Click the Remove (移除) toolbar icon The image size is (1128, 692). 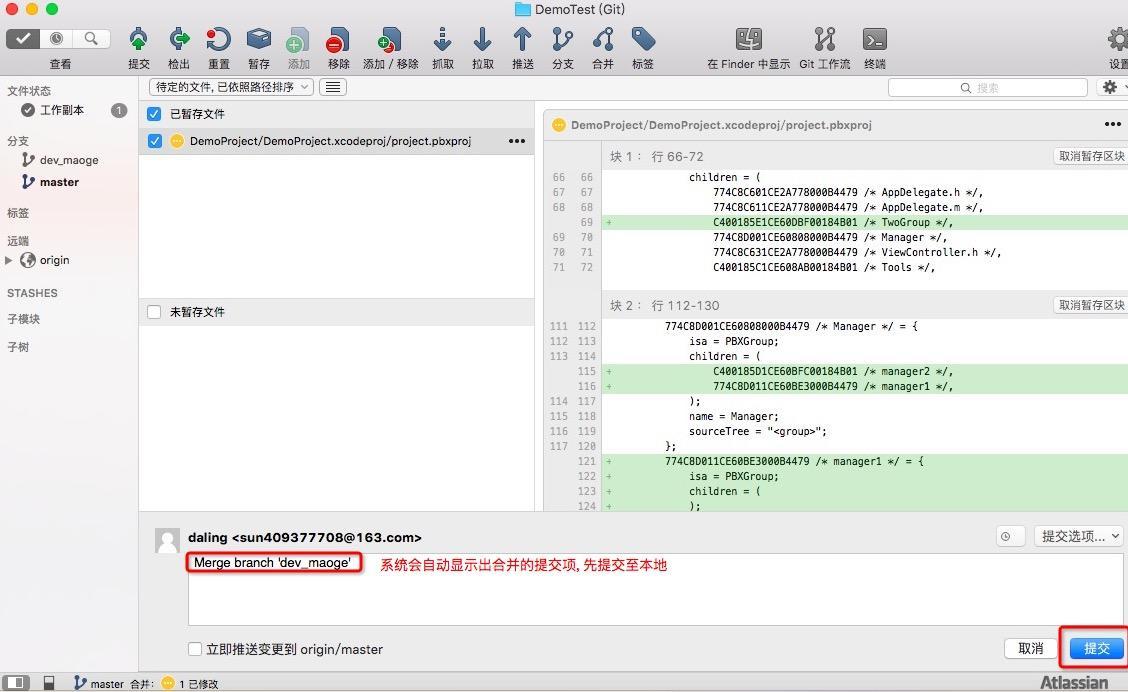coord(338,40)
